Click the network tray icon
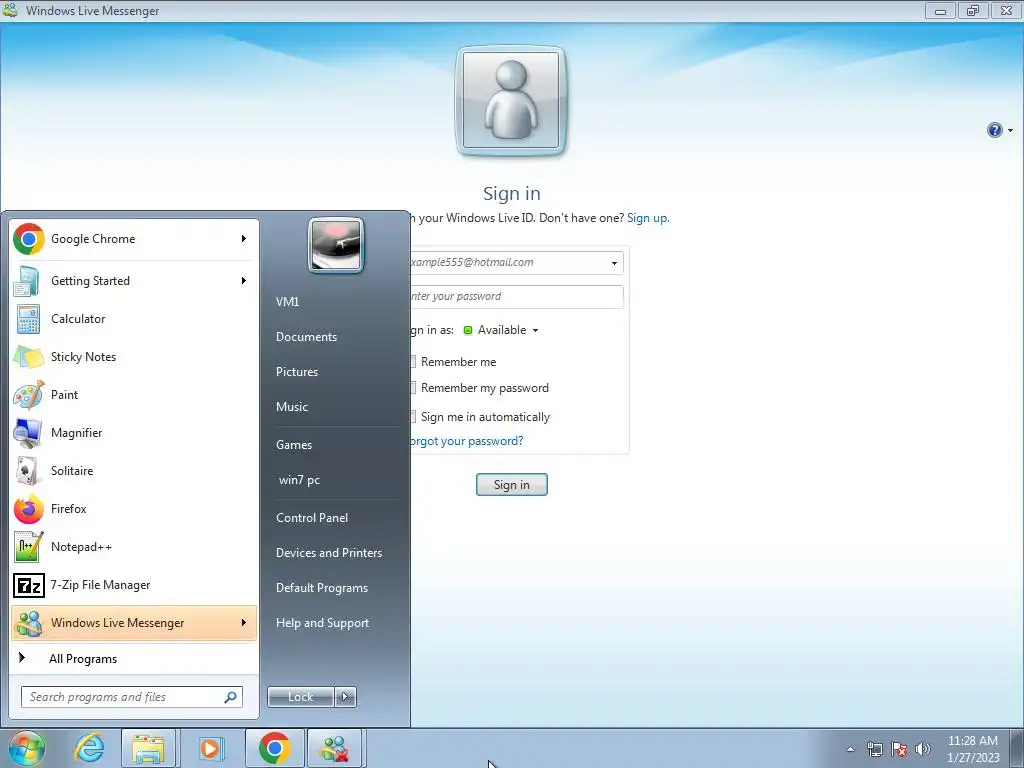 [x=874, y=749]
